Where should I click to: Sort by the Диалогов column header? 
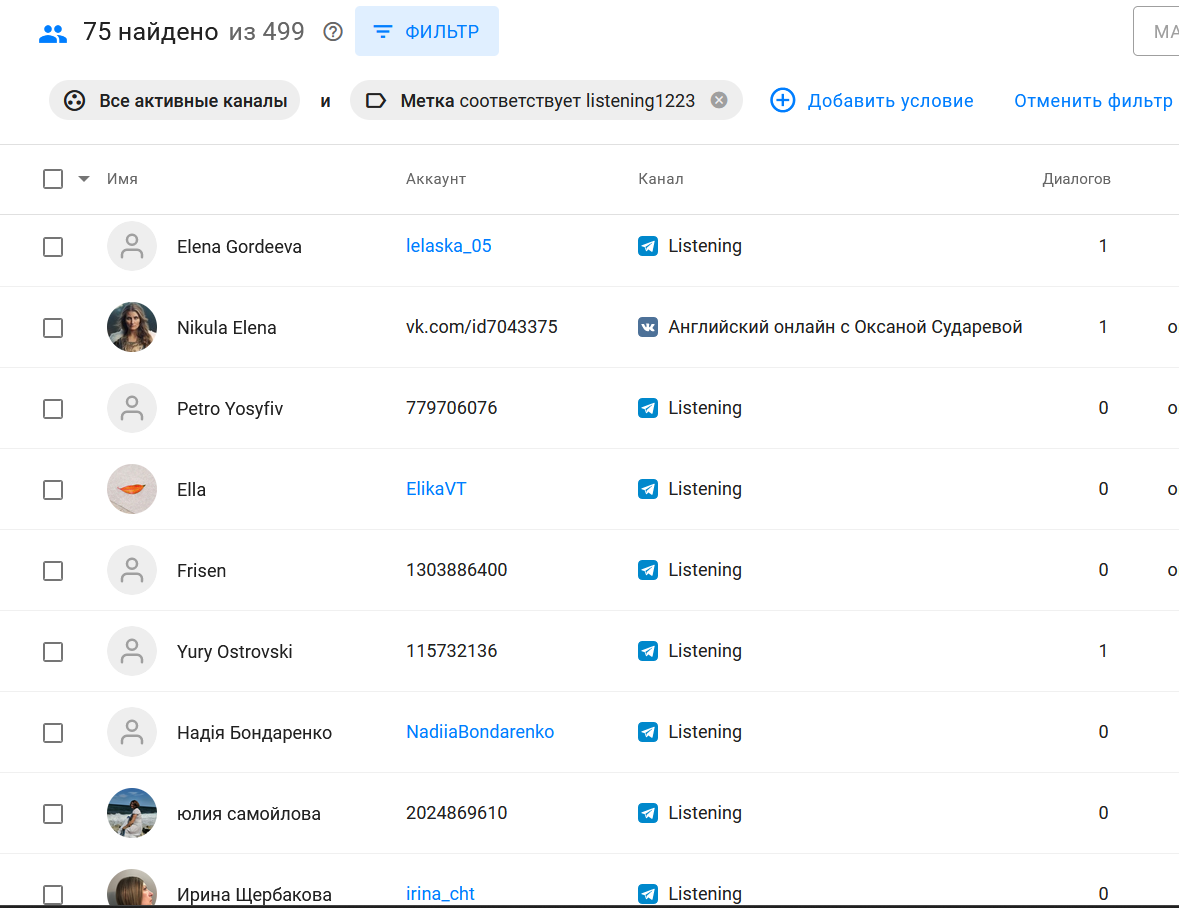tap(1076, 179)
